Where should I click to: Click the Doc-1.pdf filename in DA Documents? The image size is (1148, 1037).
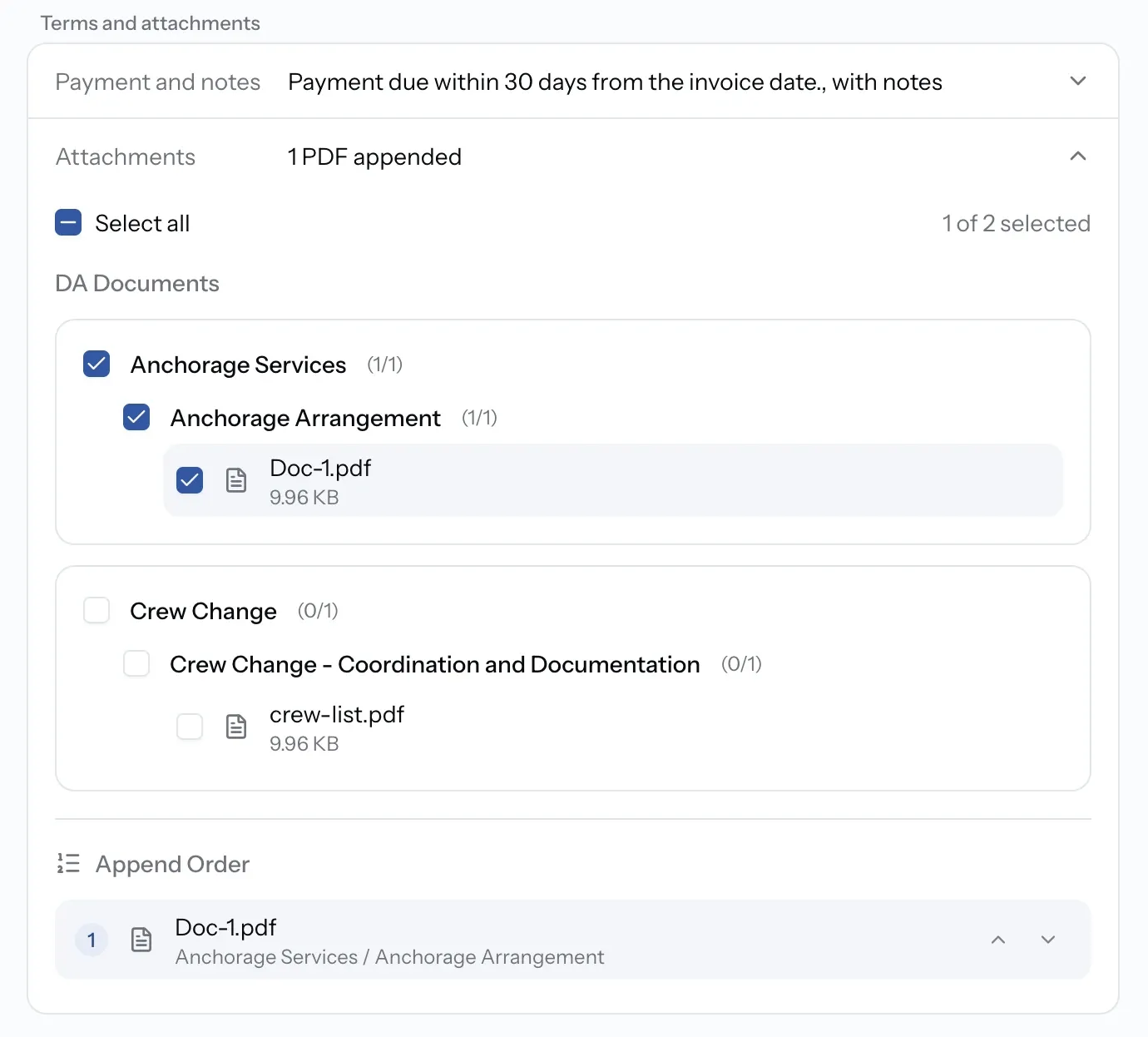click(320, 468)
